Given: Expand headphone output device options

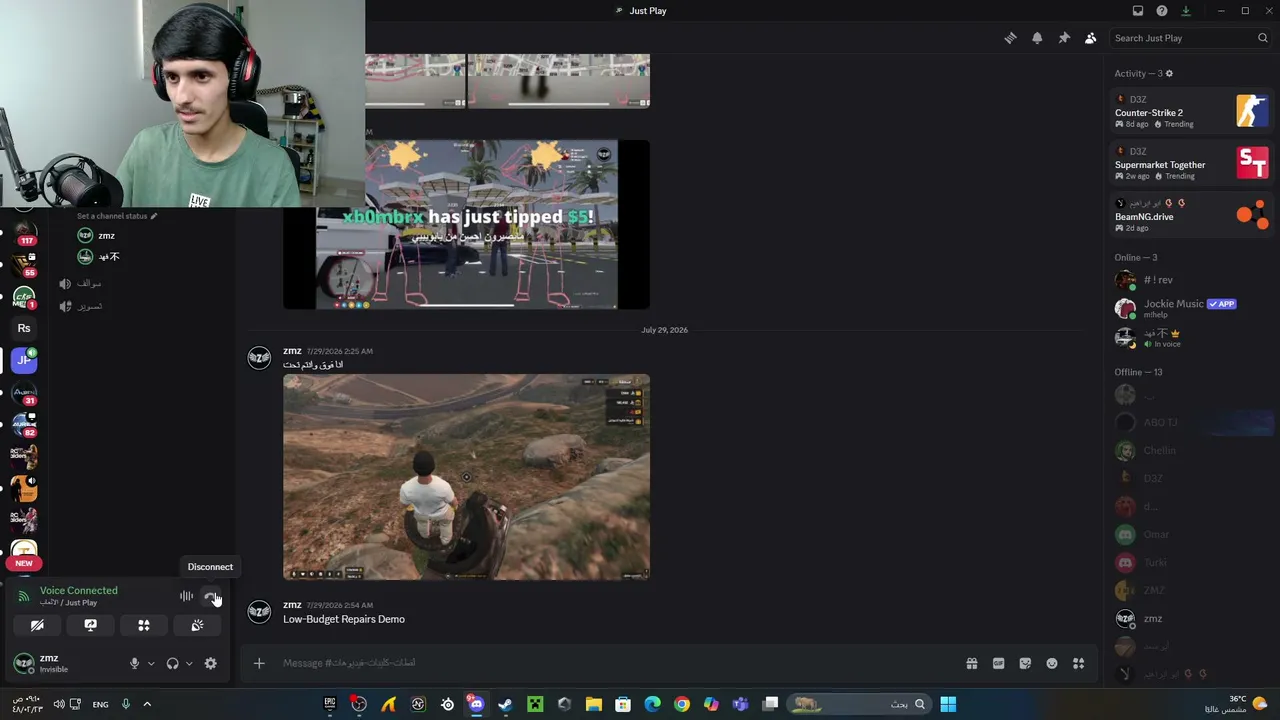Looking at the screenshot, I should (x=189, y=663).
